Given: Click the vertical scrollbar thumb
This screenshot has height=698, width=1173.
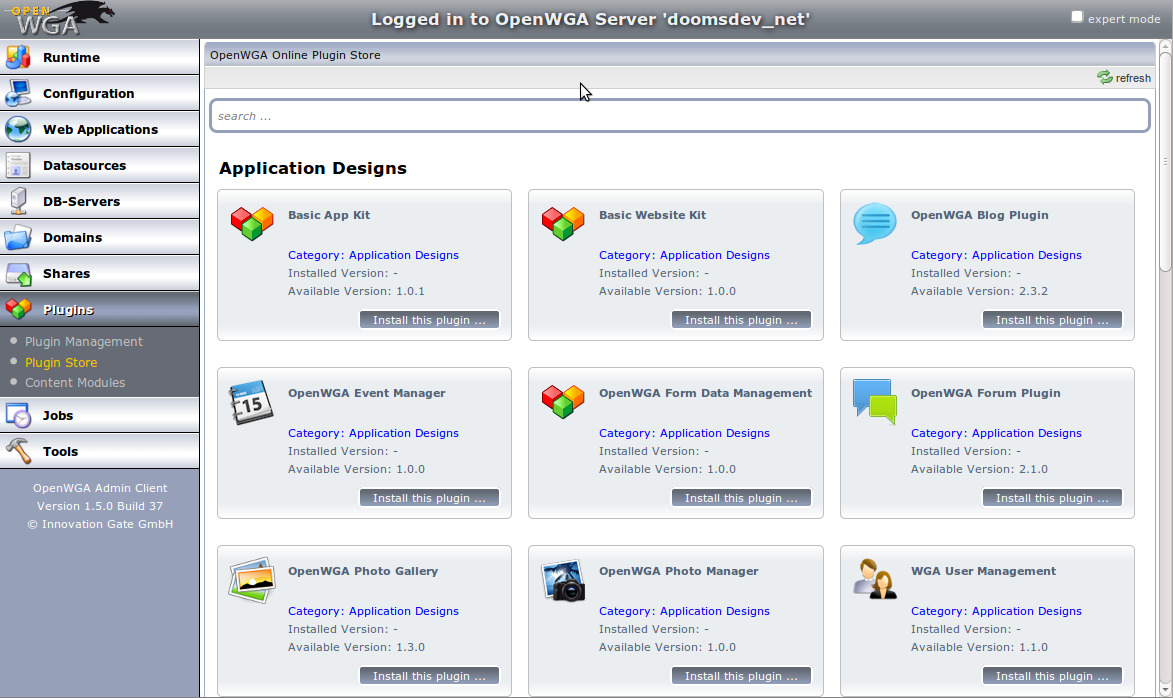Looking at the screenshot, I should tap(1165, 161).
